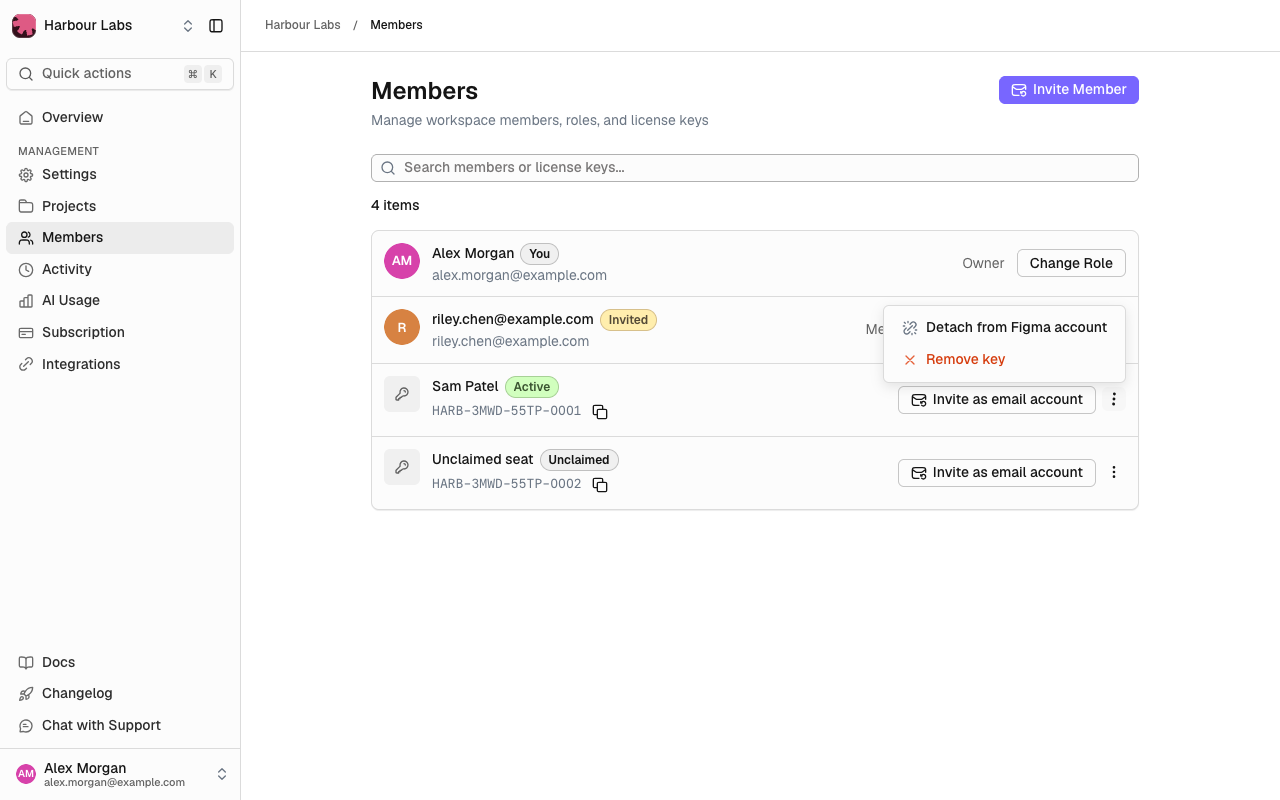
Task: Click the Owner role label
Action: click(983, 263)
